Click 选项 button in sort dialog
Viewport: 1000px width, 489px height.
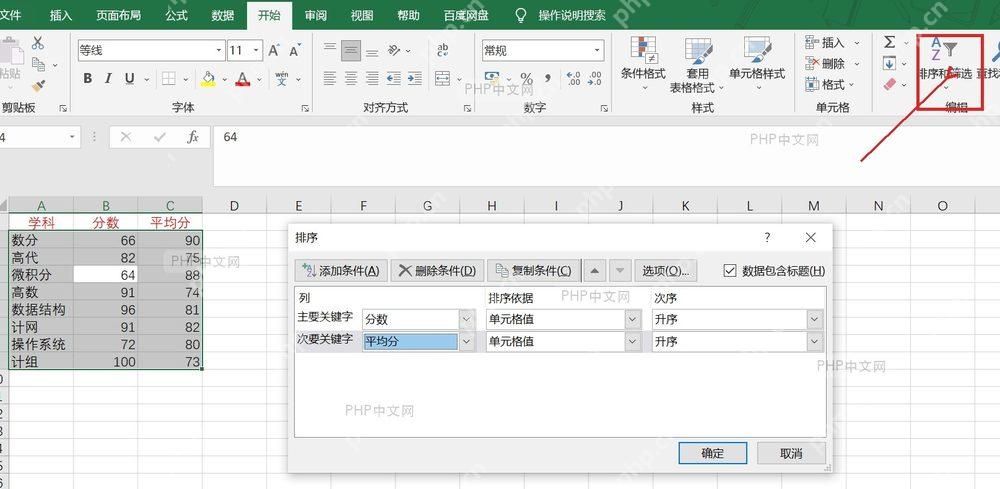pos(665,271)
